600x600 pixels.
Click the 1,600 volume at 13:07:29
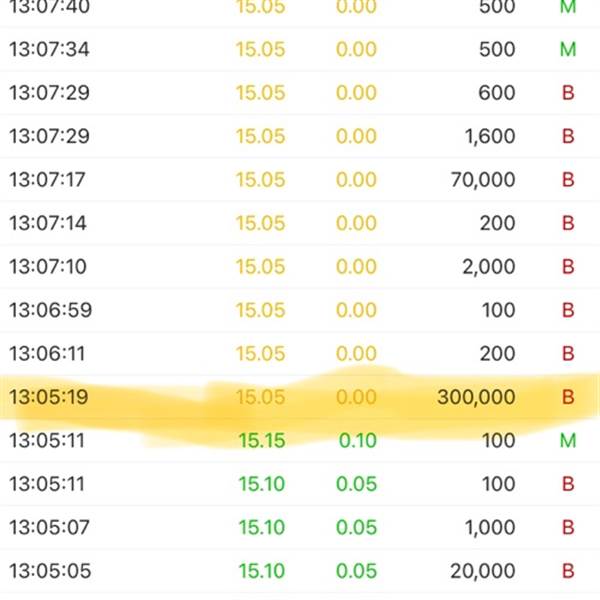[490, 136]
